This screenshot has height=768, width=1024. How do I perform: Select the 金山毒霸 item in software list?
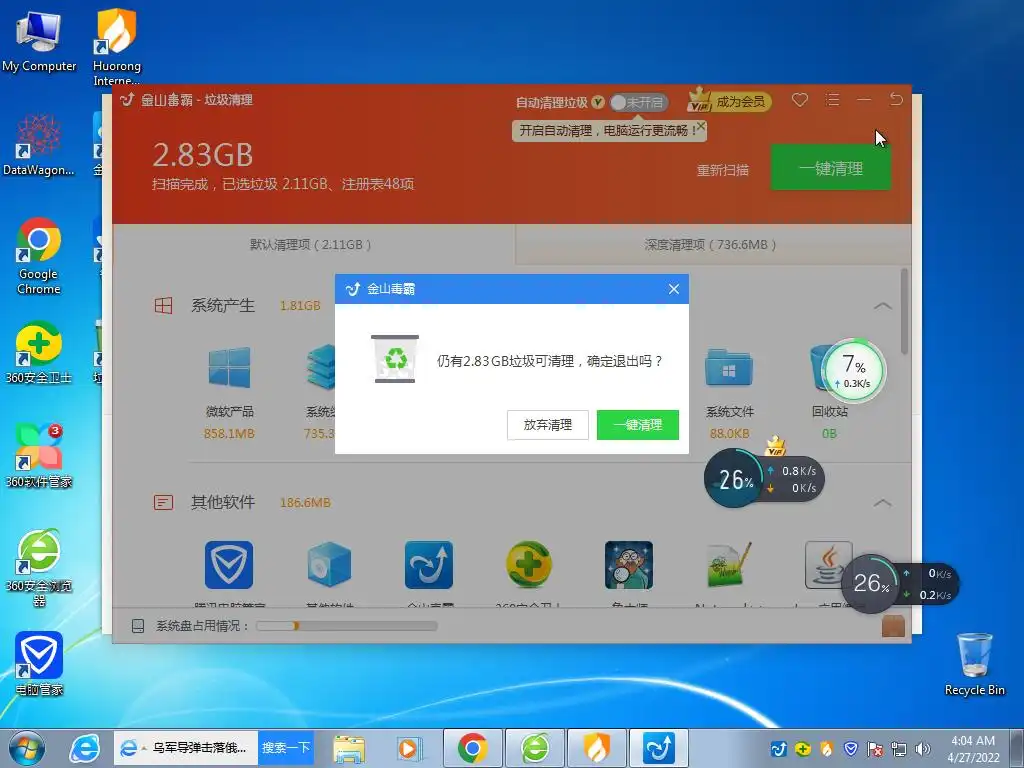pos(429,565)
